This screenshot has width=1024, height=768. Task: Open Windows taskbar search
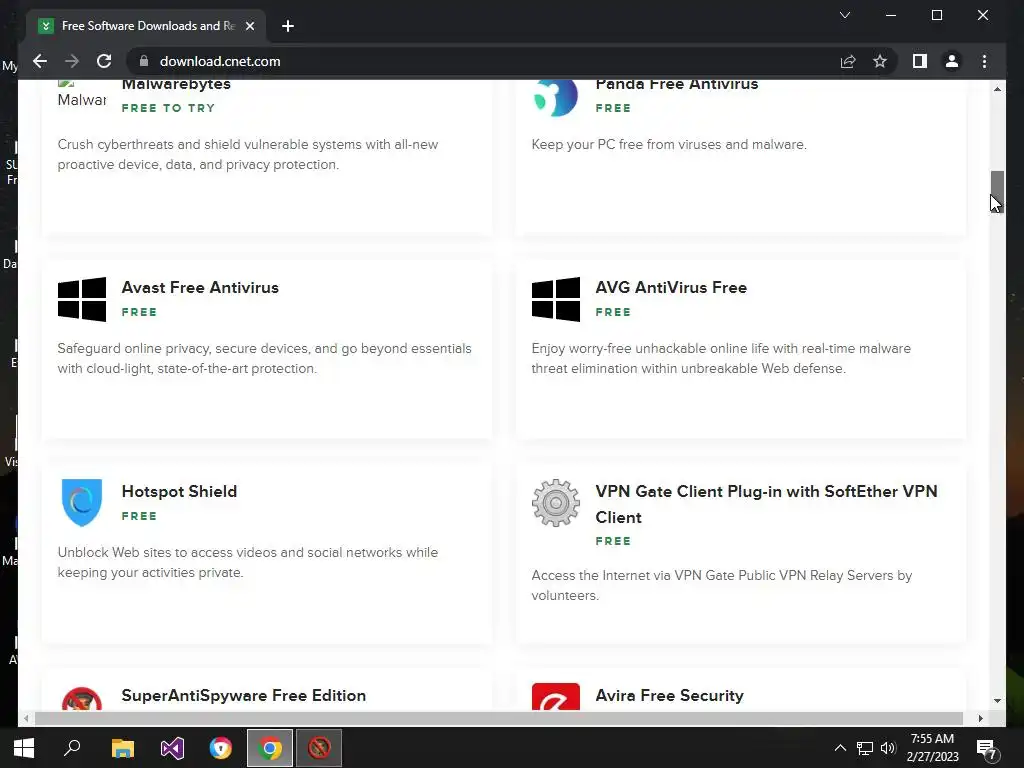72,748
